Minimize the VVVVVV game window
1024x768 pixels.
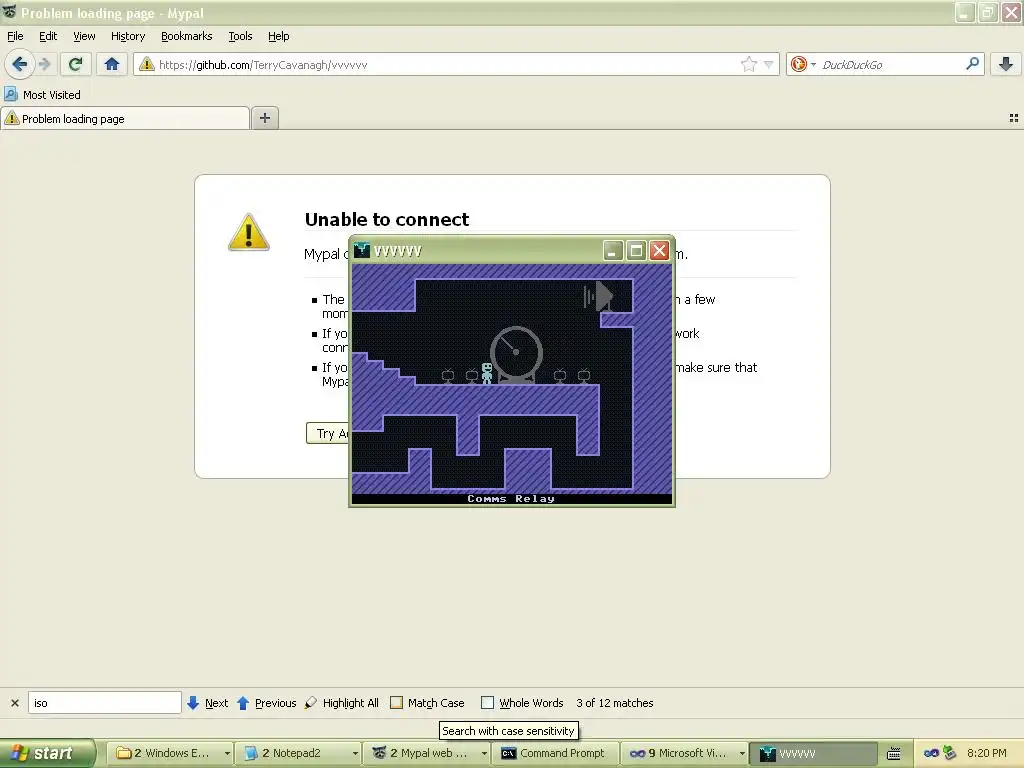coord(613,251)
